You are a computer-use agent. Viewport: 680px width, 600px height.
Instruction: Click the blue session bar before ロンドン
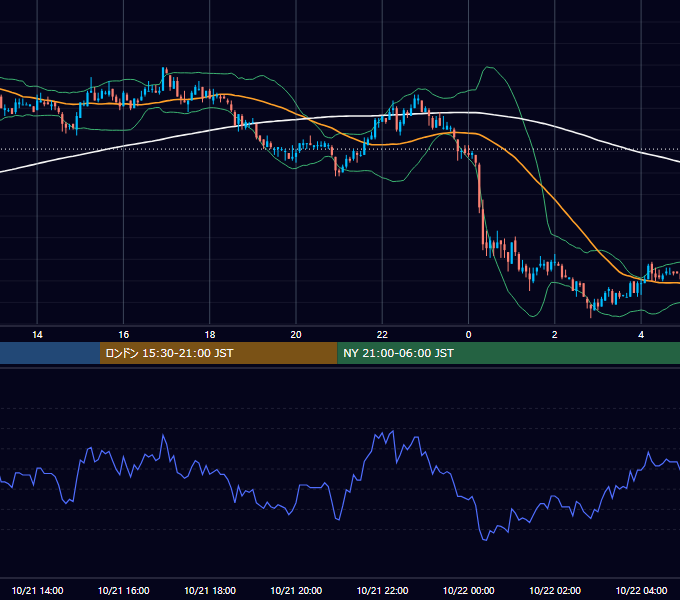click(x=50, y=353)
